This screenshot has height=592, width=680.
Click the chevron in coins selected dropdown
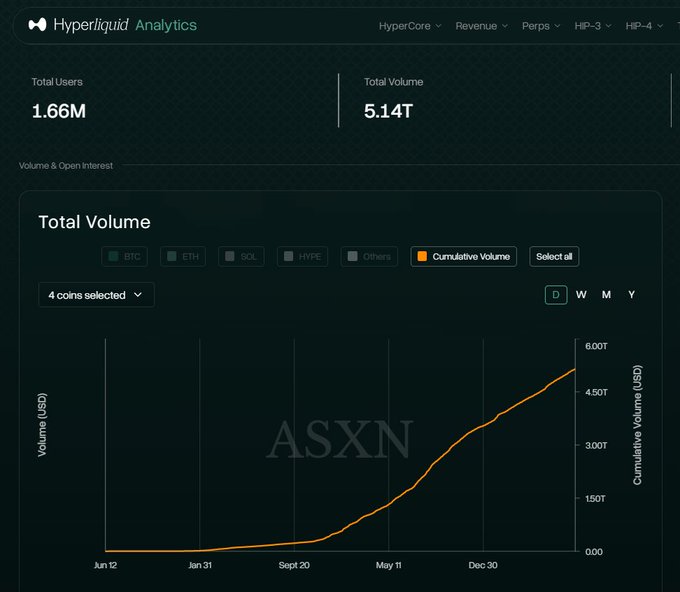pyautogui.click(x=138, y=295)
